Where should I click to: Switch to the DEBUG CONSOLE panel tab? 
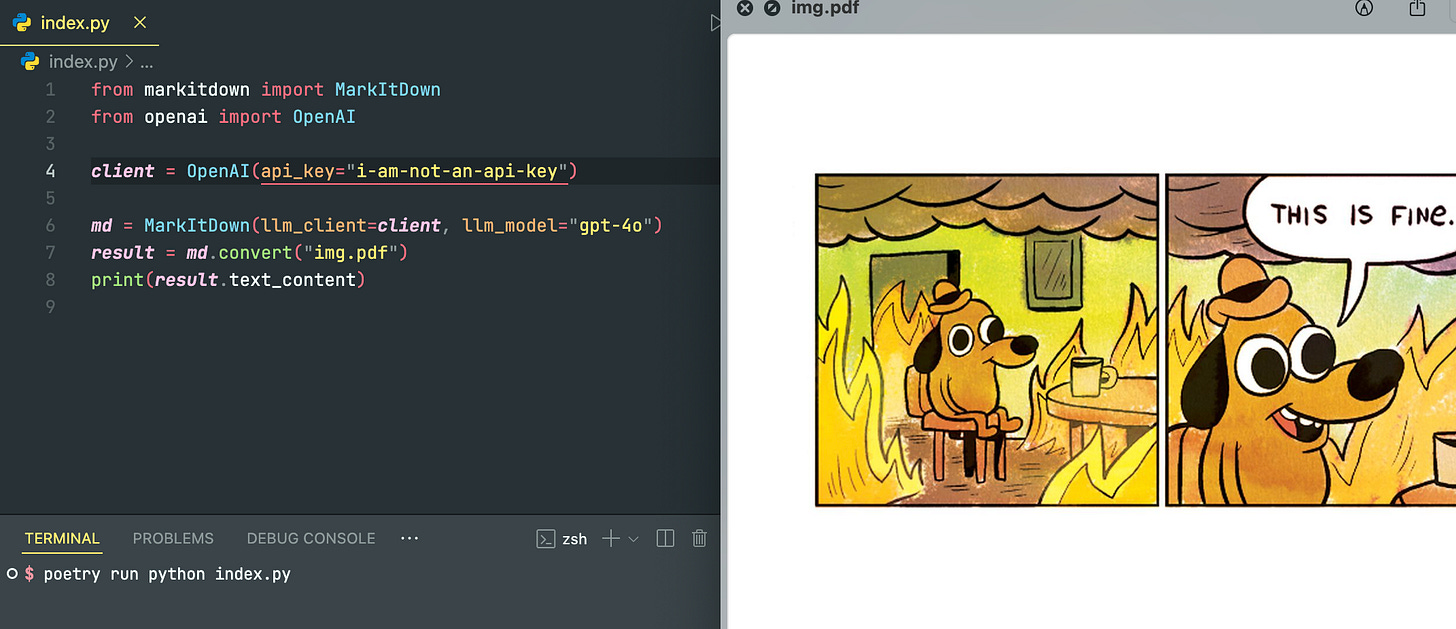pyautogui.click(x=311, y=538)
